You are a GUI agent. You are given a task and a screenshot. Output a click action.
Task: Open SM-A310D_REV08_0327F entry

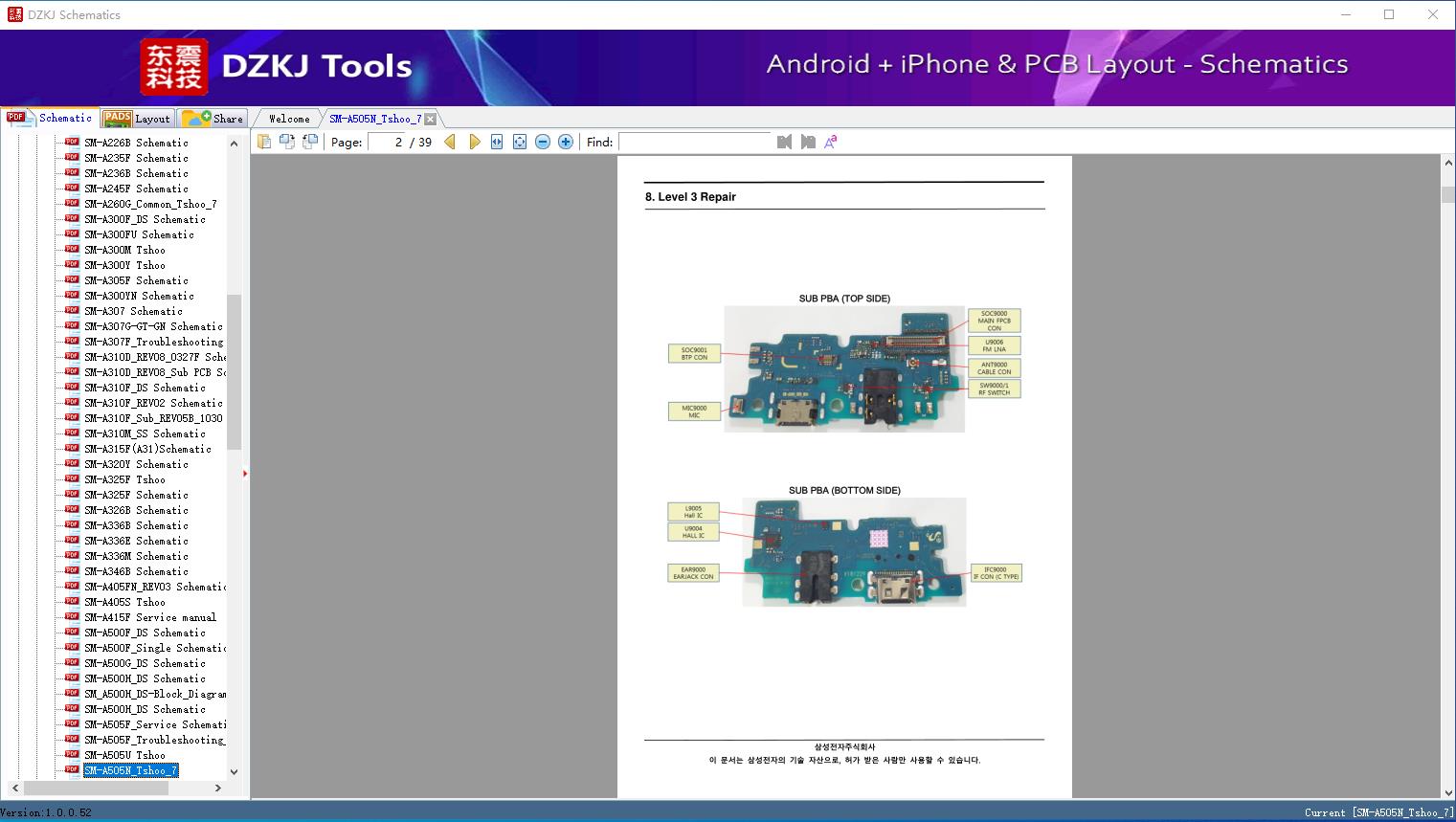click(155, 357)
